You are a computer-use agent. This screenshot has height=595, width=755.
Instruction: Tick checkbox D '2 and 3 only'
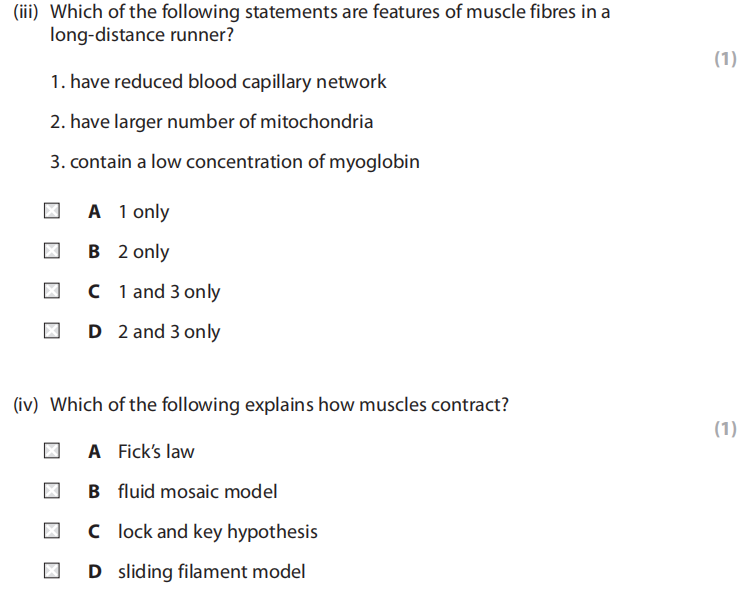(51, 332)
